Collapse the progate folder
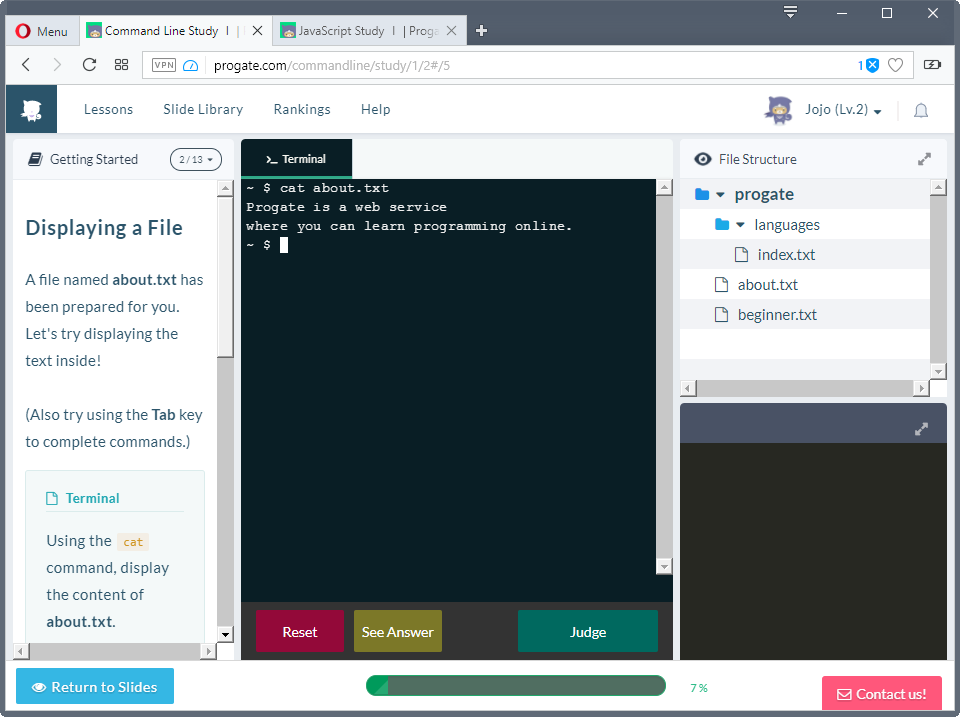Viewport: 960px width, 717px height. (x=720, y=195)
